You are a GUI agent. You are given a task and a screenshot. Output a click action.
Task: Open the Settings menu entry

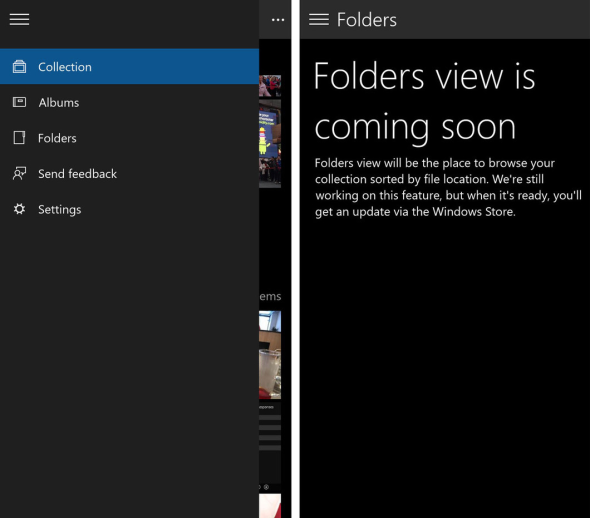click(x=129, y=209)
